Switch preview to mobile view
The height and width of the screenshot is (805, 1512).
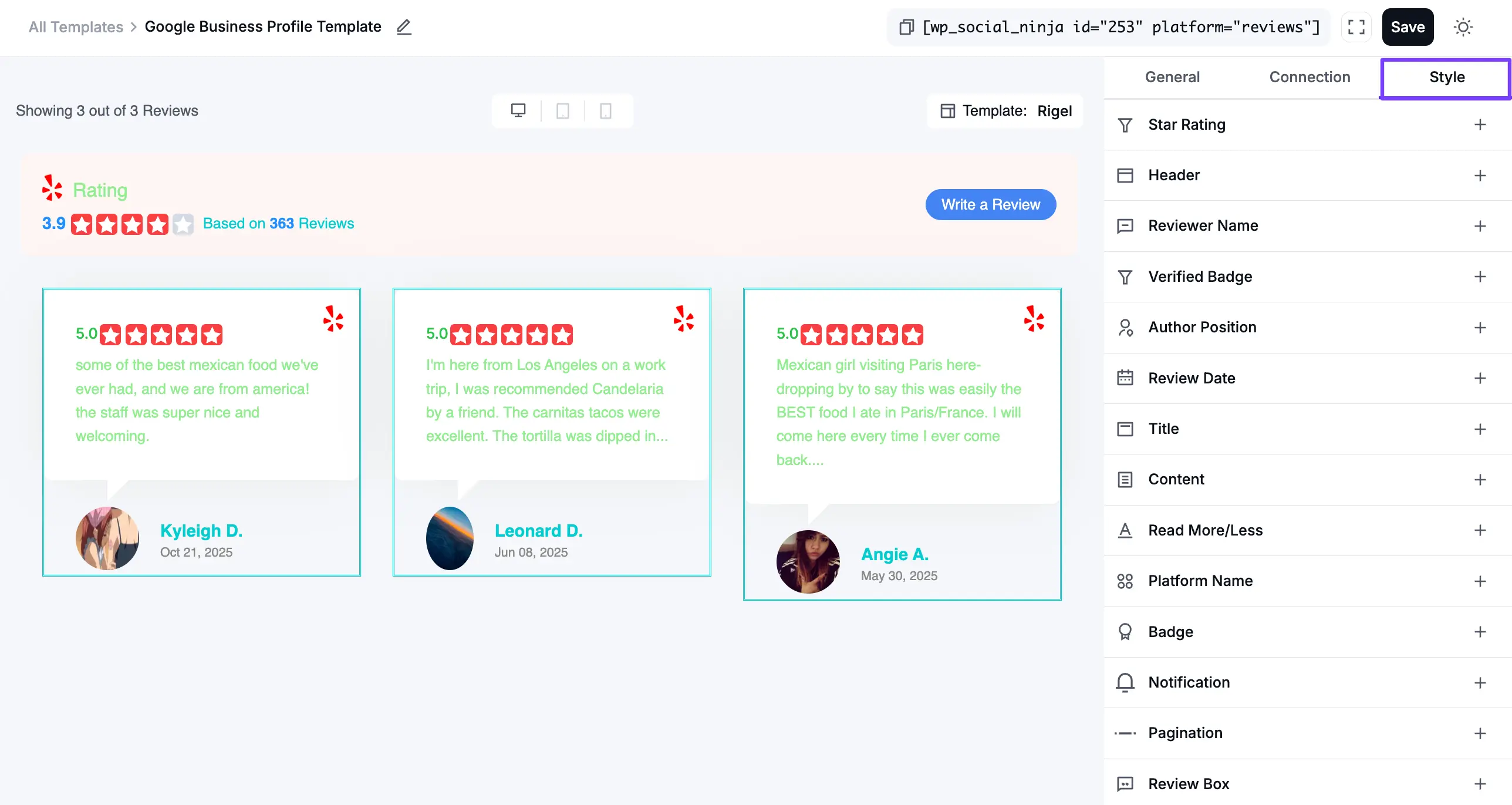point(606,110)
